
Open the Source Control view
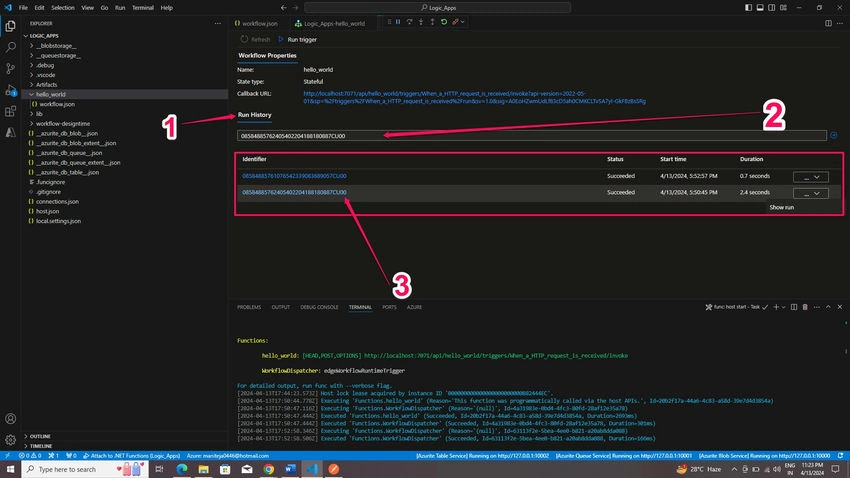tap(10, 68)
